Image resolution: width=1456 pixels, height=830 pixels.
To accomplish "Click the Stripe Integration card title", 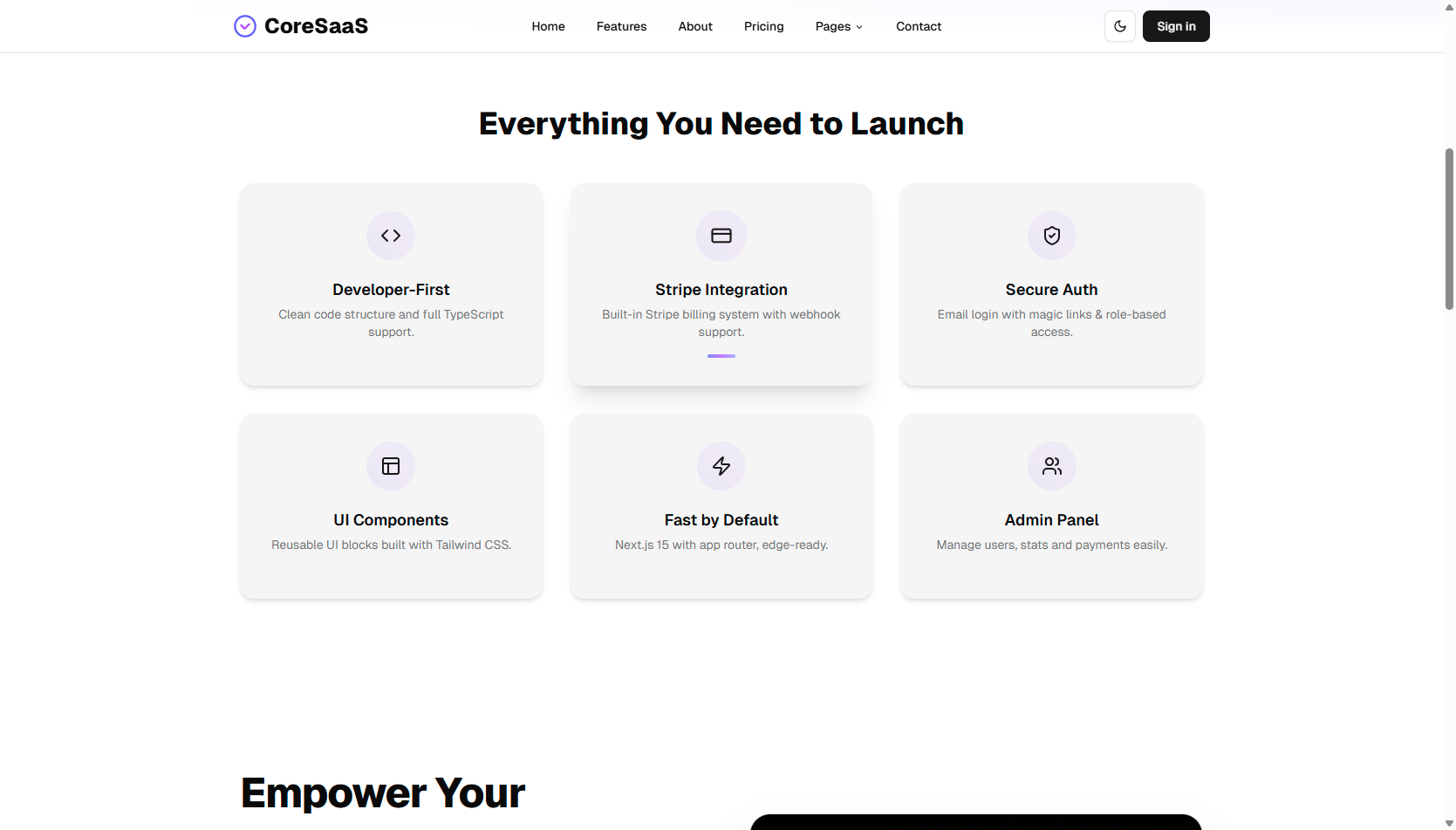I will pos(721,290).
